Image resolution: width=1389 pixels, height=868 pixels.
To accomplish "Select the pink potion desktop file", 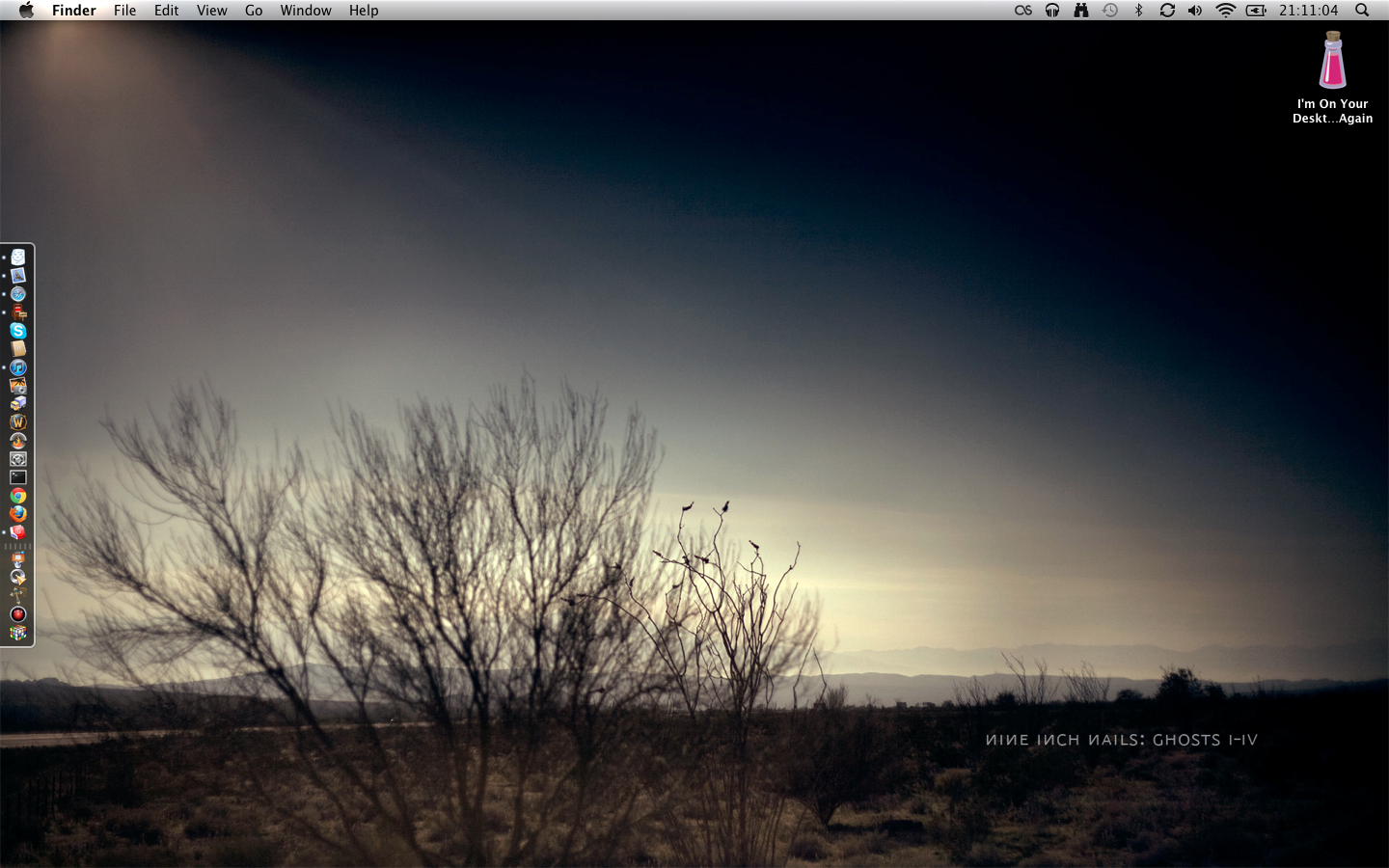I will click(x=1332, y=61).
